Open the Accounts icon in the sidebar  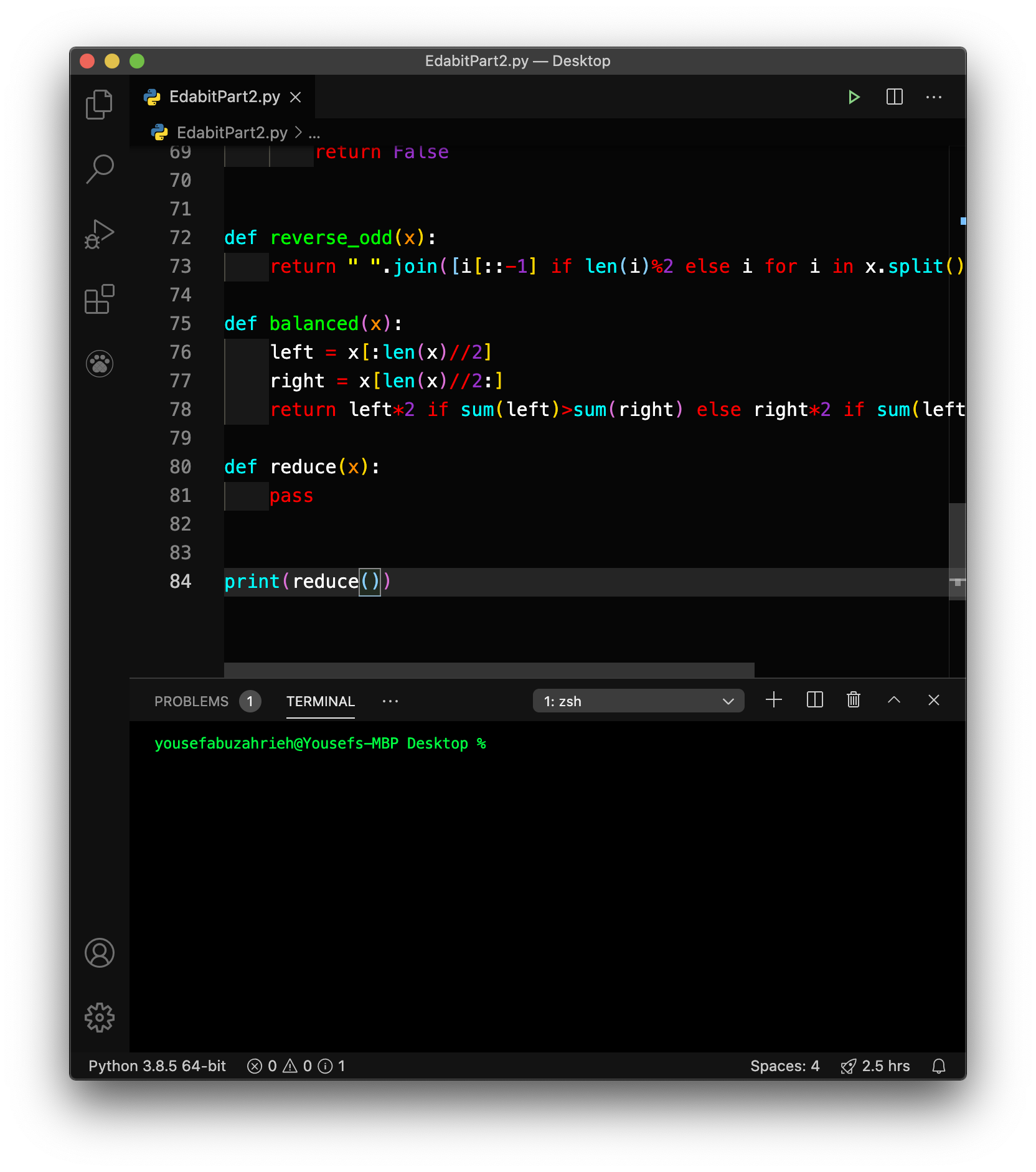99,952
